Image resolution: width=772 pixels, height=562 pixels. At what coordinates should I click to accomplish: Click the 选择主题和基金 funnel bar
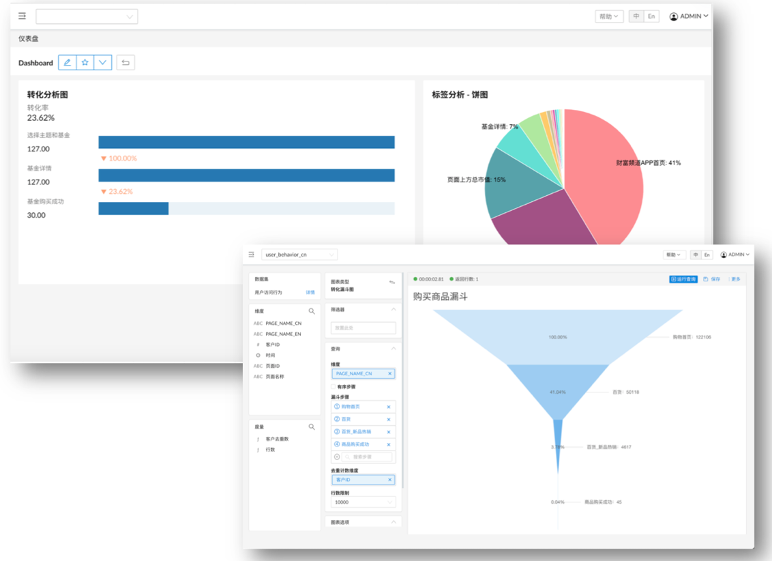(246, 142)
